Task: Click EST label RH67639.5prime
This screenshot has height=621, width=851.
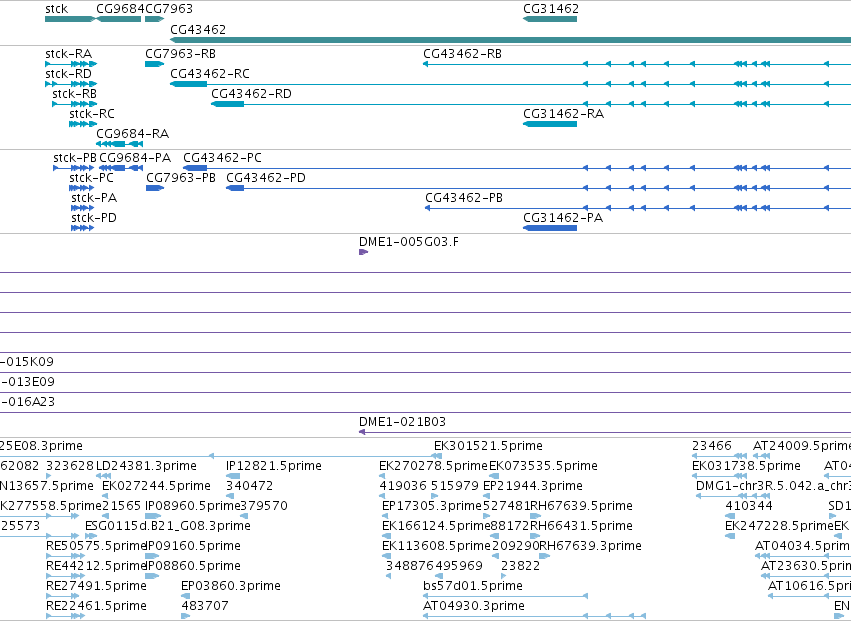Action: 581,506
